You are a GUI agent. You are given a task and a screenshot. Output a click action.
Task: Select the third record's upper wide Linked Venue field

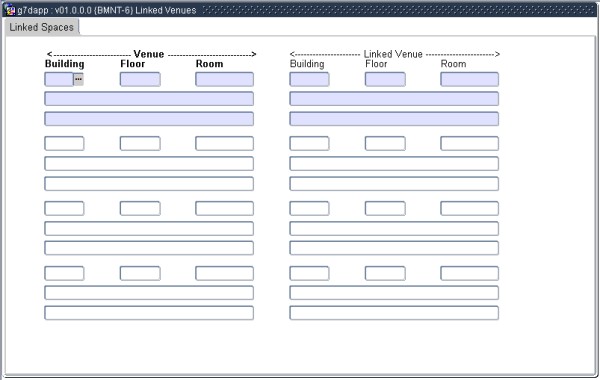tap(394, 228)
